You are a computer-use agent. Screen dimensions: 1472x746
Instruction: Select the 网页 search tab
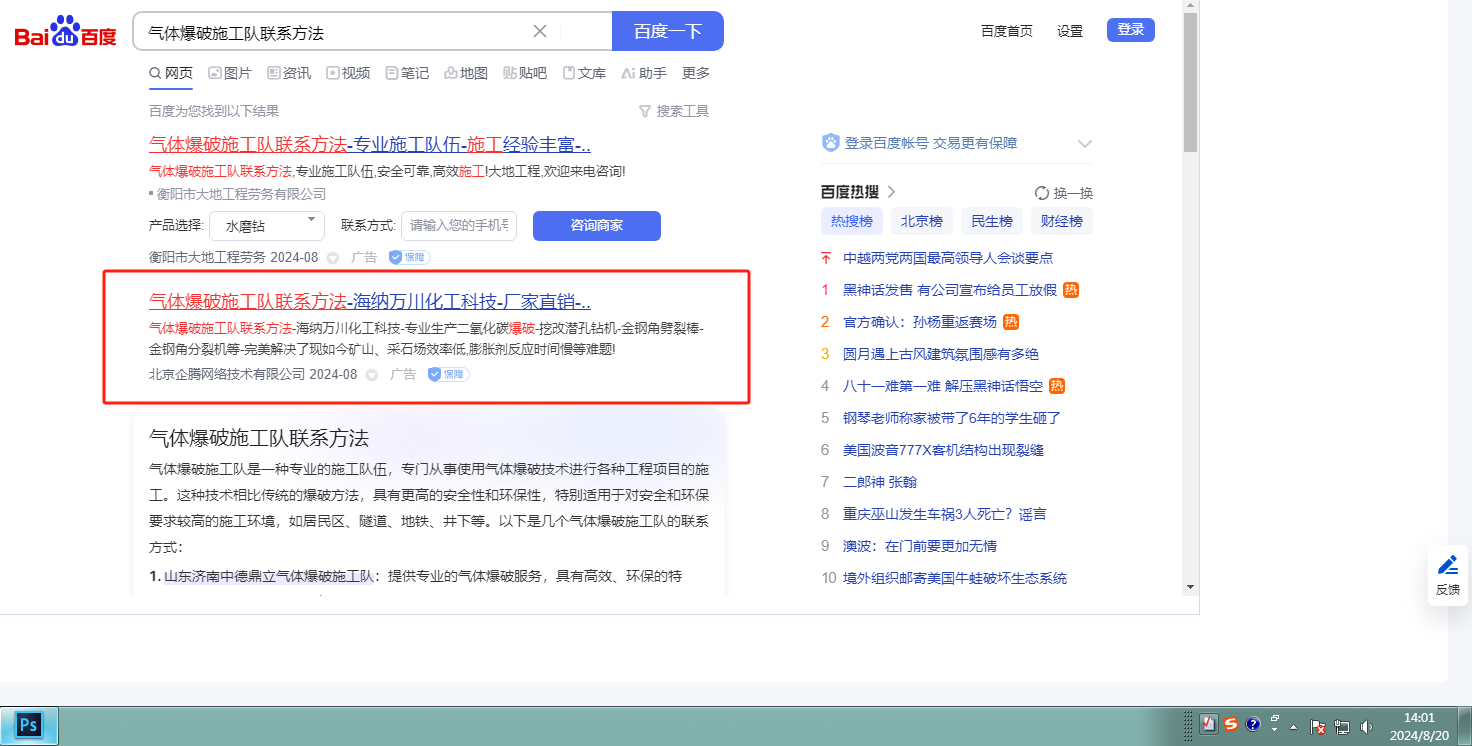click(x=171, y=73)
